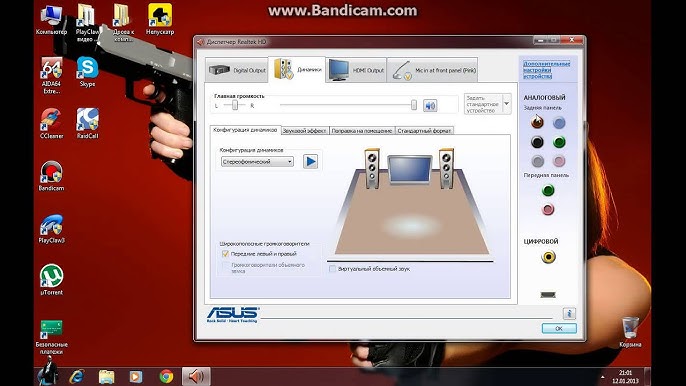The image size is (686, 386).
Task: Adjust the L-R balance slider
Action: 235,105
